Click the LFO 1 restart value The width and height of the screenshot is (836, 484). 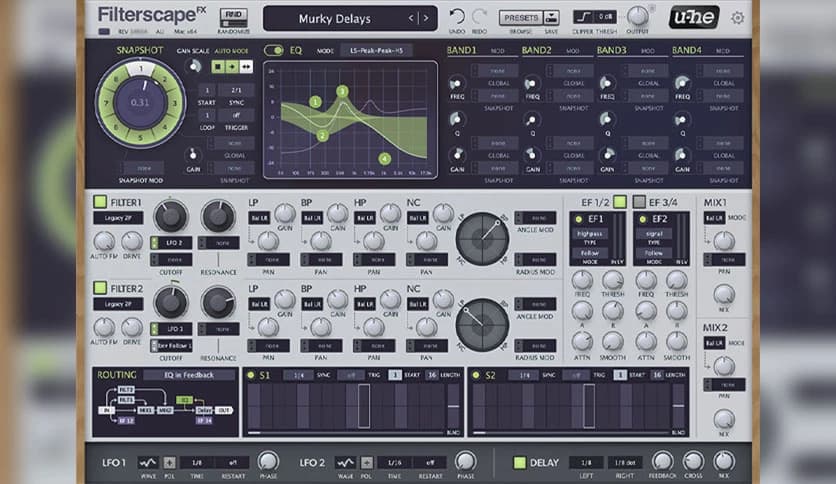233,462
